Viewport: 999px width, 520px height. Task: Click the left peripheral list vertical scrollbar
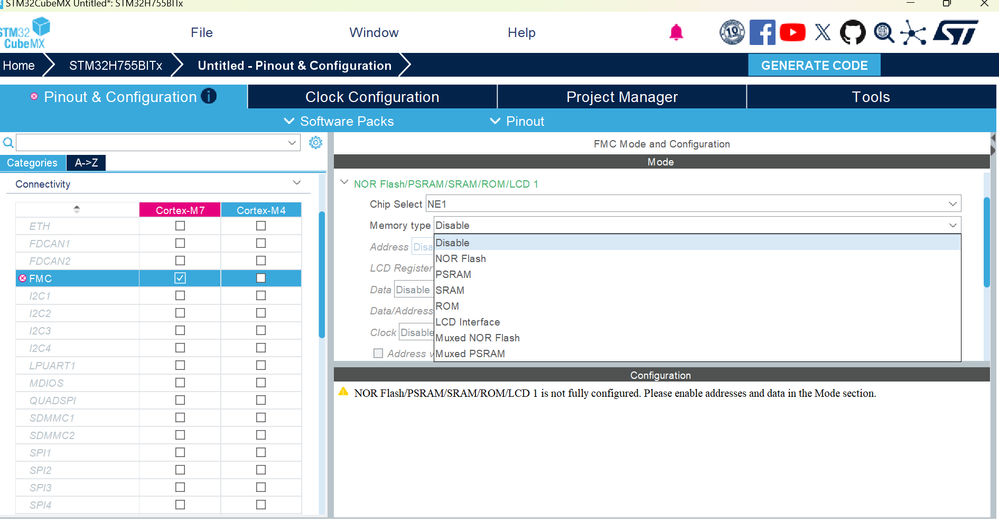pyautogui.click(x=322, y=274)
